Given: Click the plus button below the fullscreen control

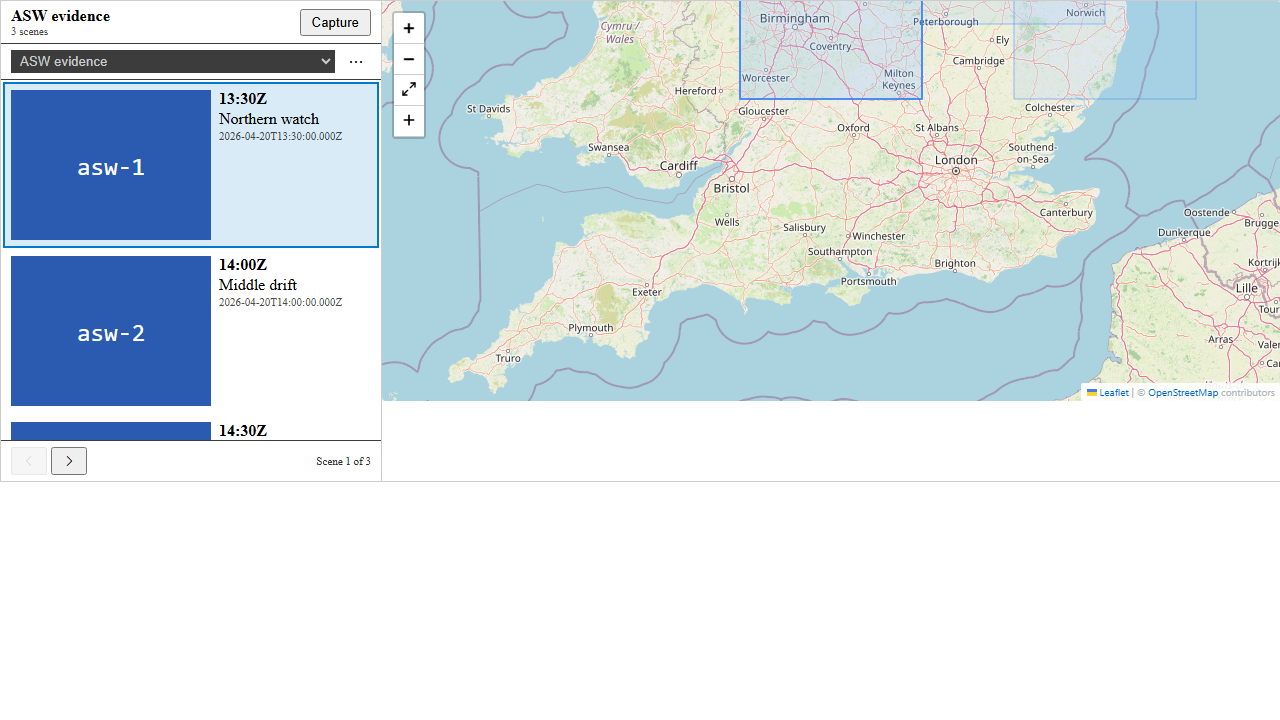Looking at the screenshot, I should pos(409,121).
